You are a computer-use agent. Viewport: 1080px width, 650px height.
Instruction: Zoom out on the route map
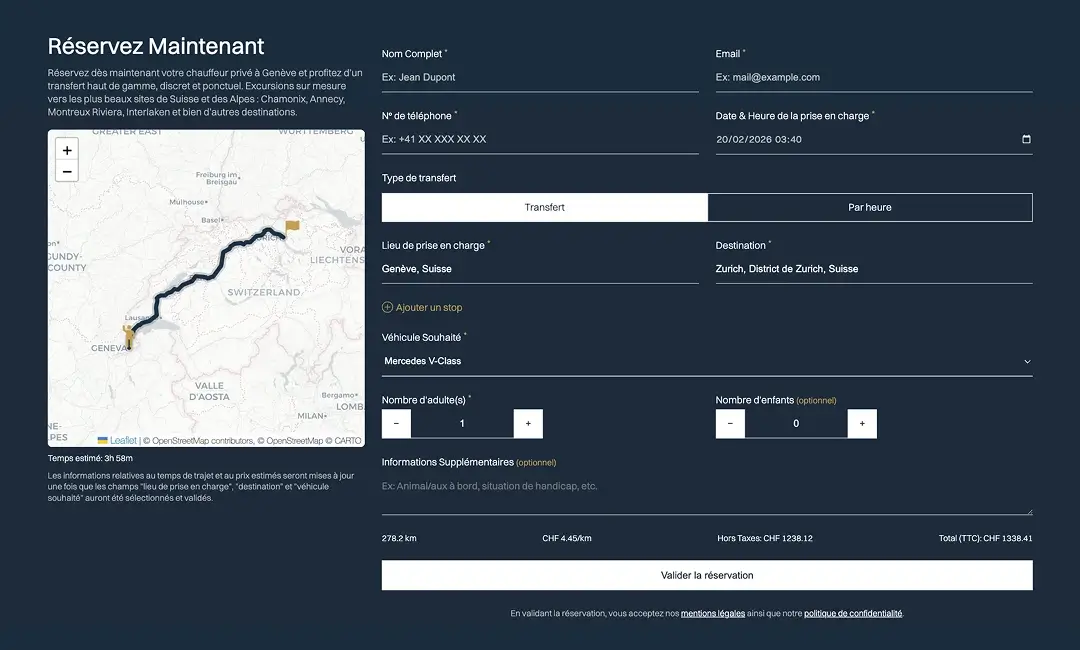(67, 171)
